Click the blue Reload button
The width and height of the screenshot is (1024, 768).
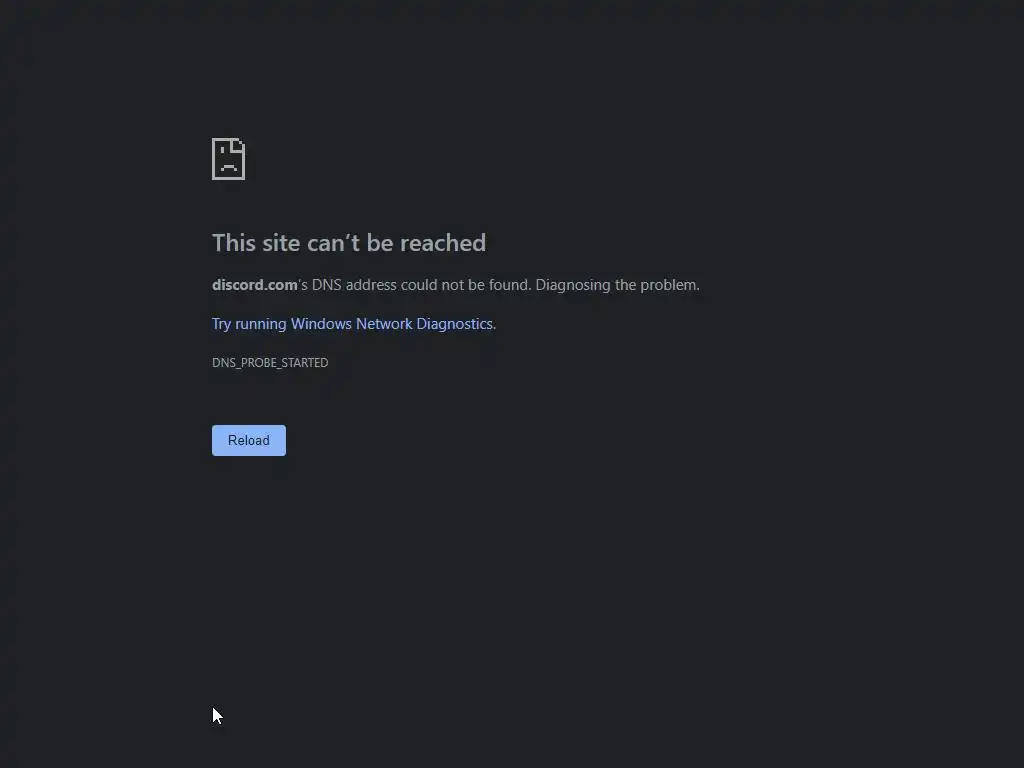249,440
